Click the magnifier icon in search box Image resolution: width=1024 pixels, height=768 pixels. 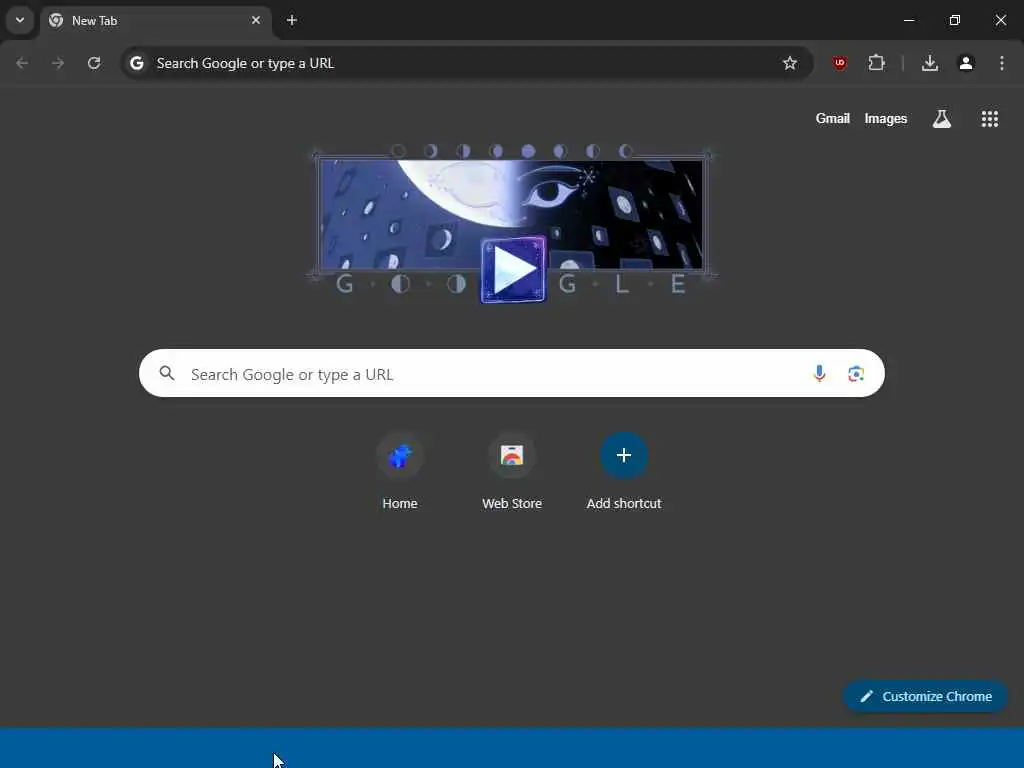[x=167, y=374]
